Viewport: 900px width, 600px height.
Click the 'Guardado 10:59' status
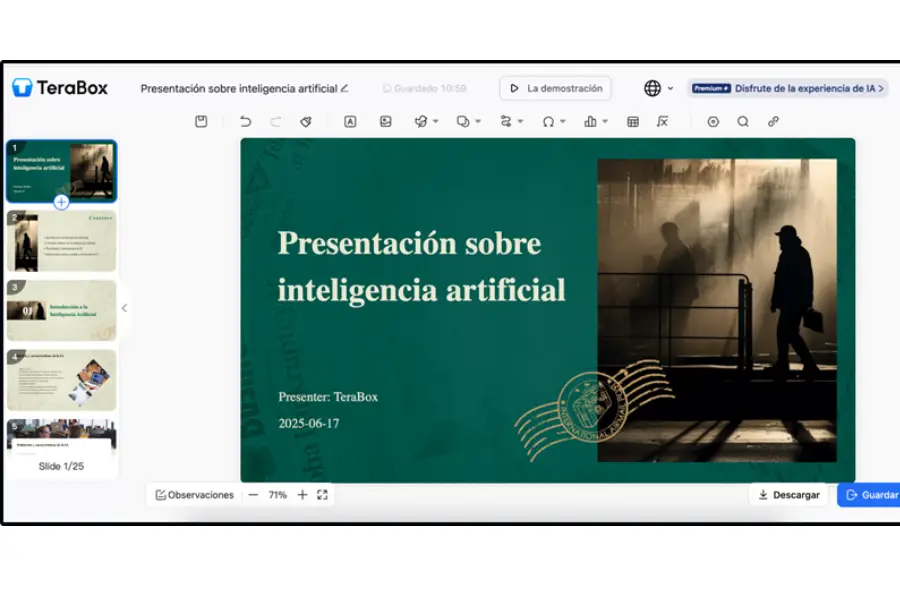click(425, 88)
